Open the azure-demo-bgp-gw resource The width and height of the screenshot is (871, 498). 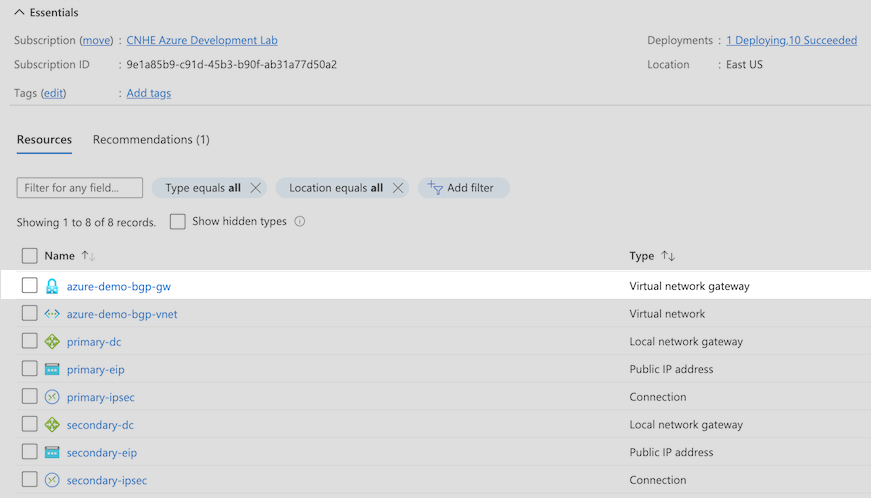(118, 286)
